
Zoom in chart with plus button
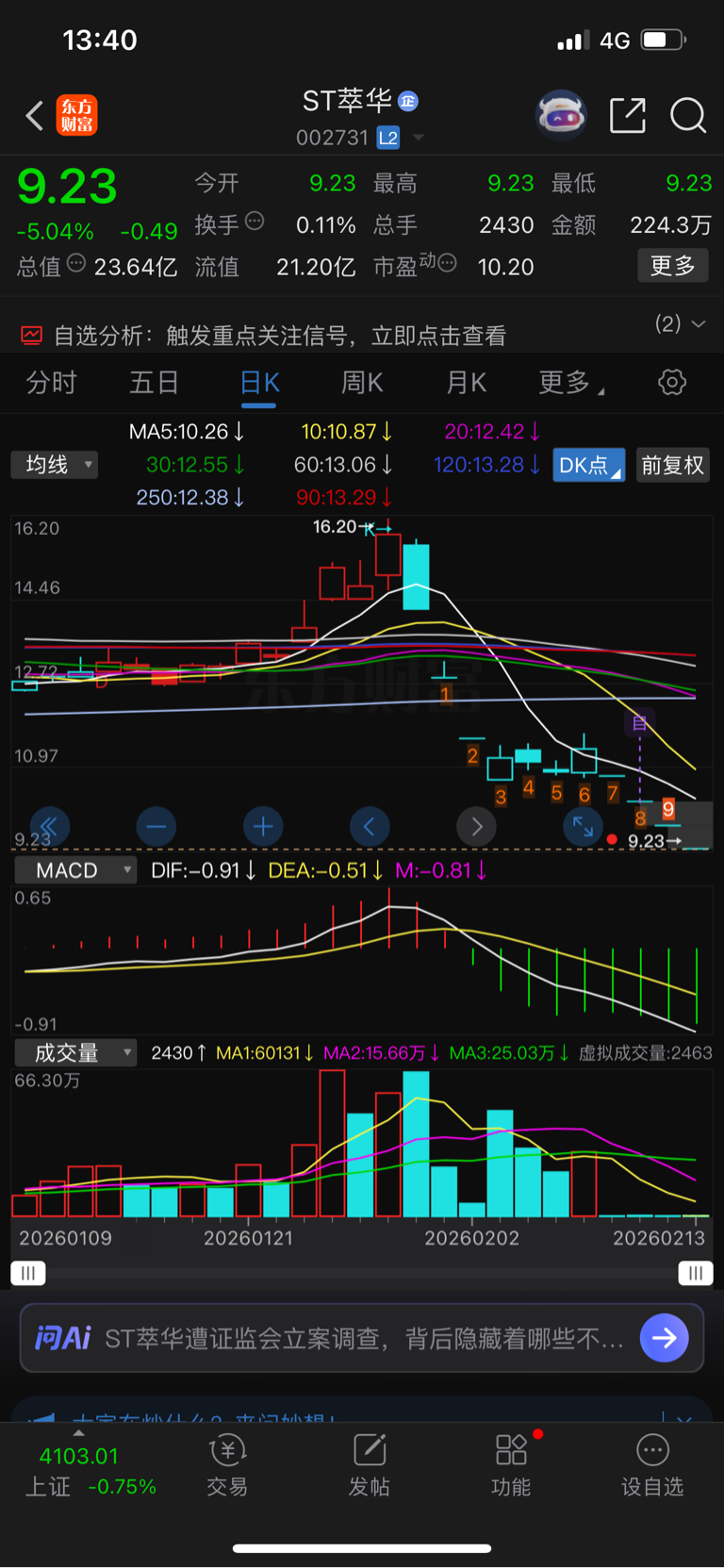pos(263,827)
